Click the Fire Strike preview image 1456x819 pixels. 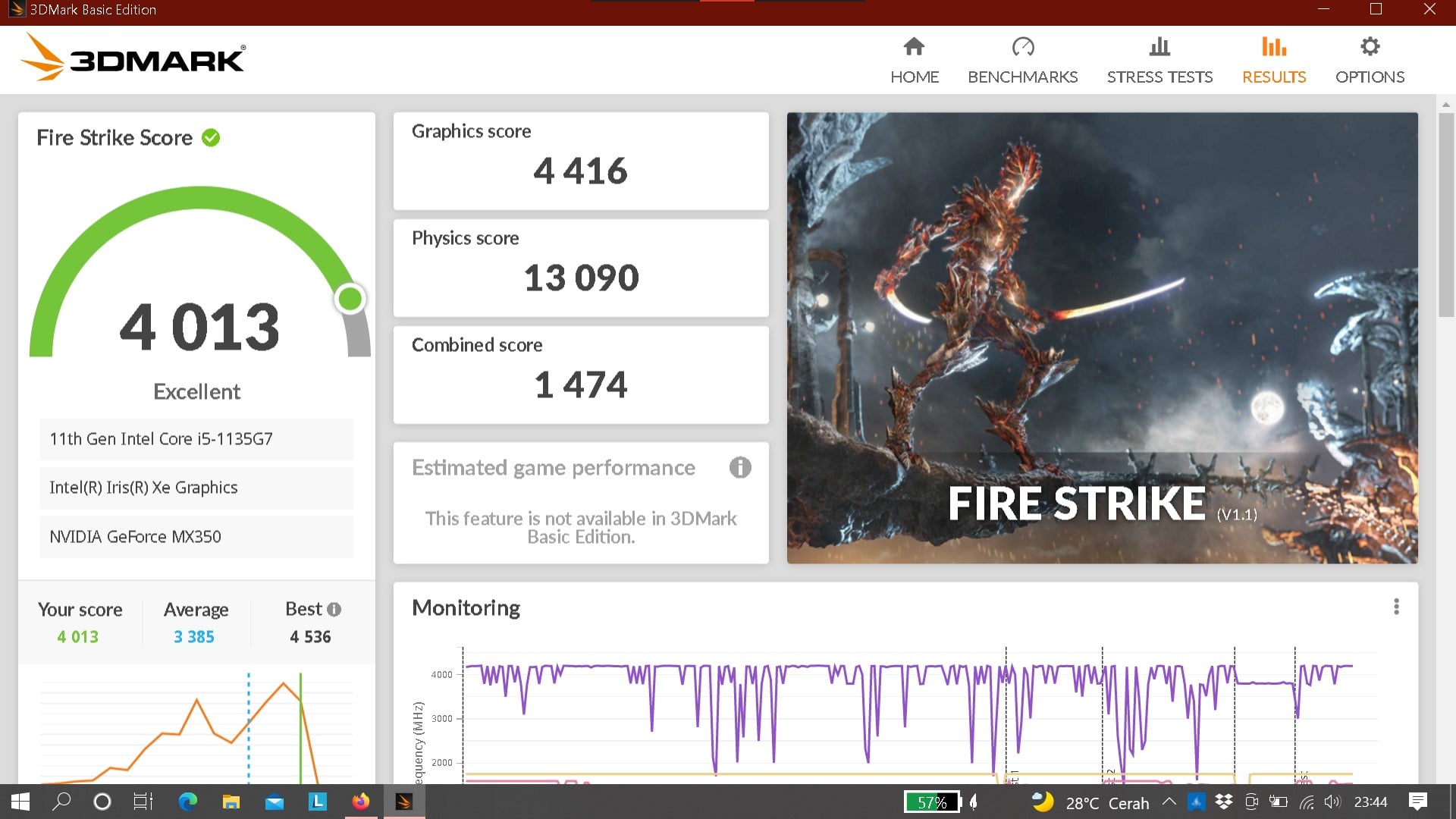point(1102,337)
